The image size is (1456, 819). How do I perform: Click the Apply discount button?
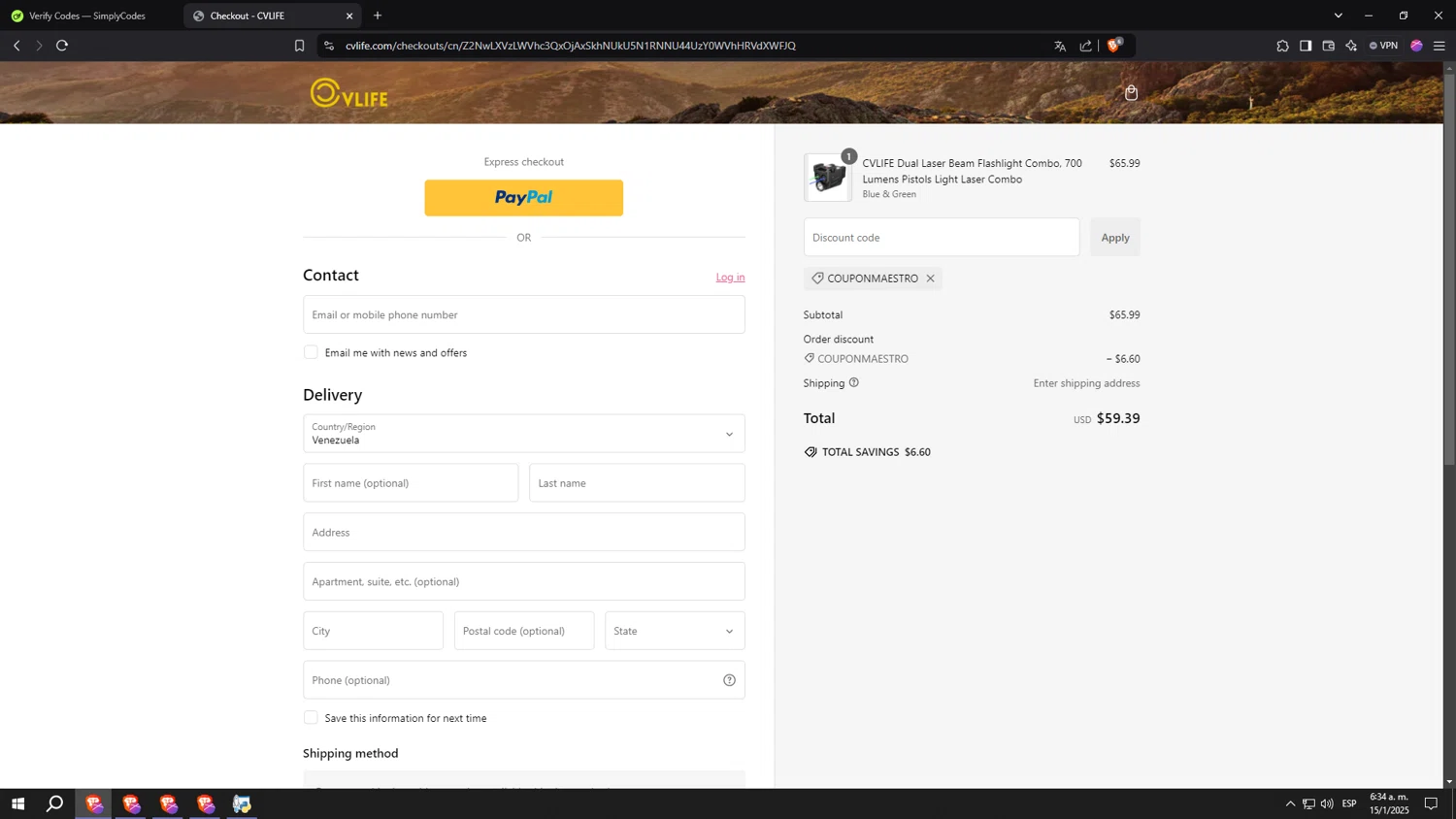tap(1115, 238)
